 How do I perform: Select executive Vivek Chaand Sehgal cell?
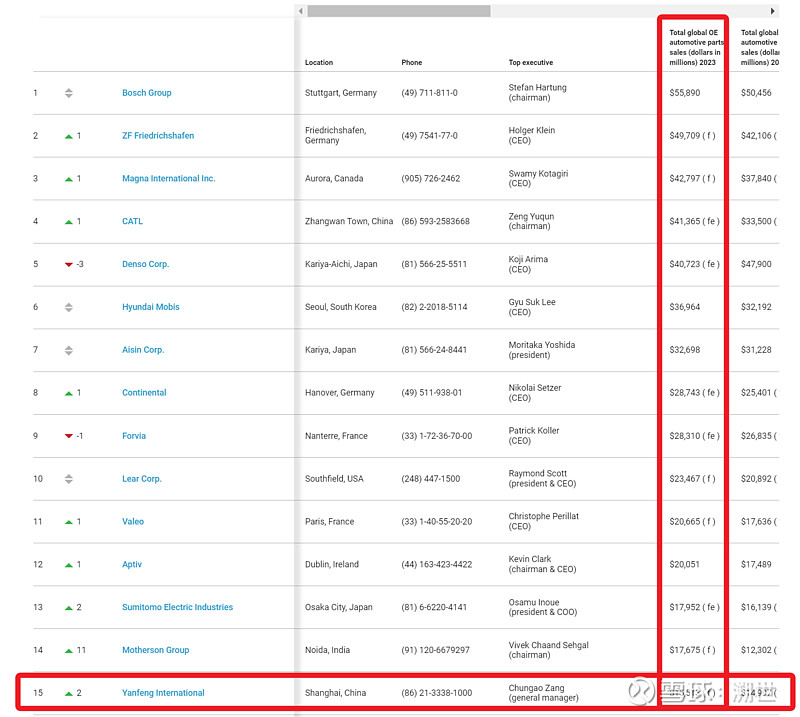pyautogui.click(x=548, y=650)
